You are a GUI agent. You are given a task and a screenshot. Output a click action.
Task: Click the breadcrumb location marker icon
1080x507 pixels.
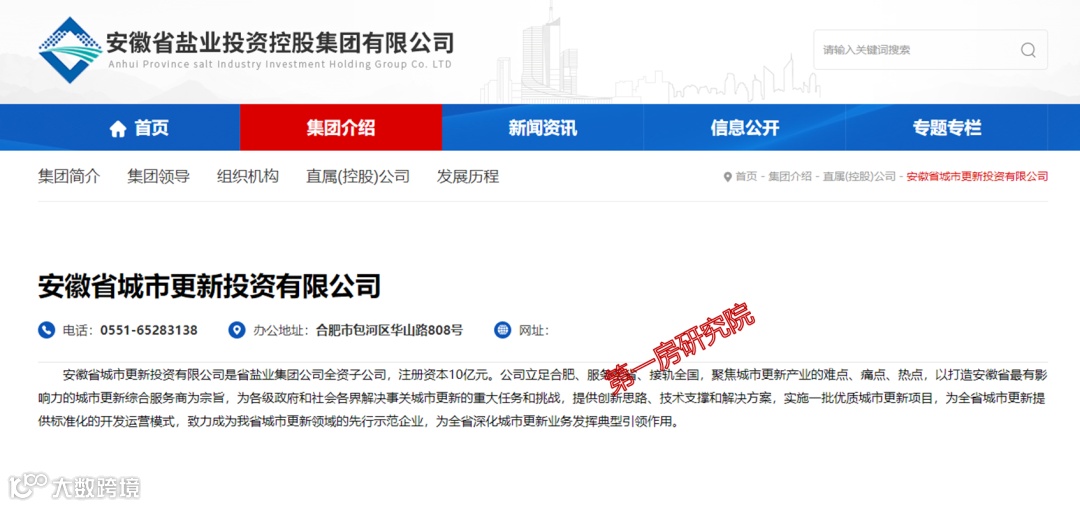click(x=727, y=177)
